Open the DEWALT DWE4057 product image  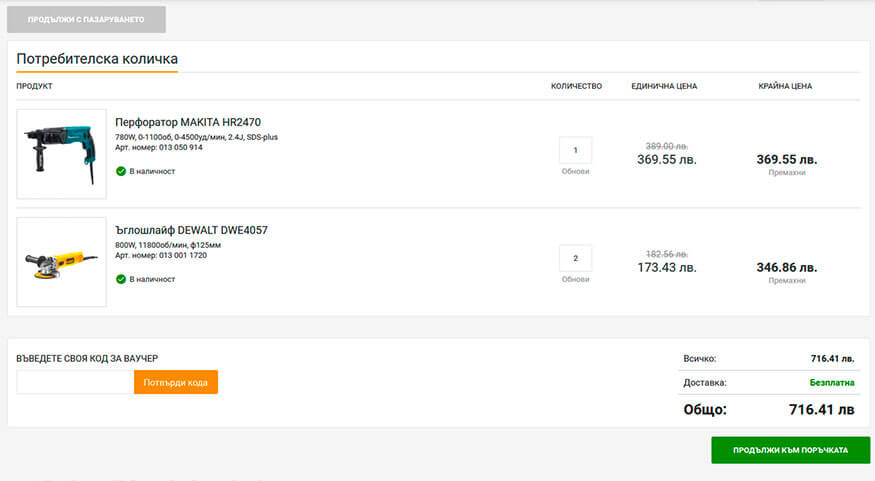pos(61,262)
